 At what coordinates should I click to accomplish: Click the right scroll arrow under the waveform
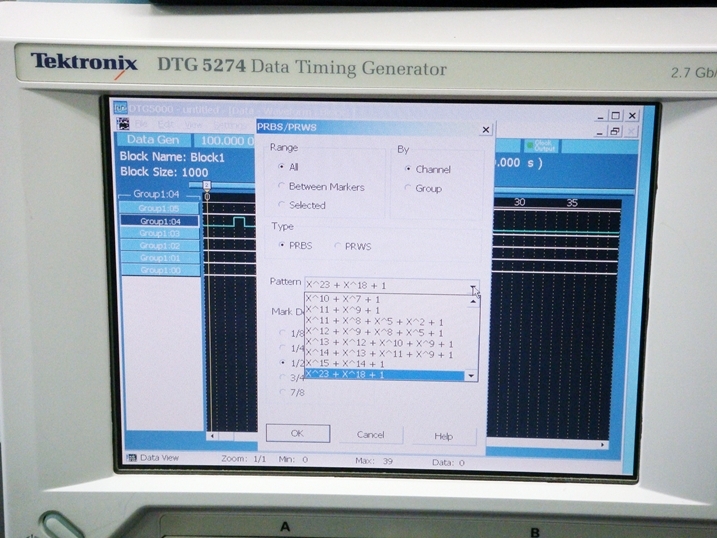(x=603, y=445)
